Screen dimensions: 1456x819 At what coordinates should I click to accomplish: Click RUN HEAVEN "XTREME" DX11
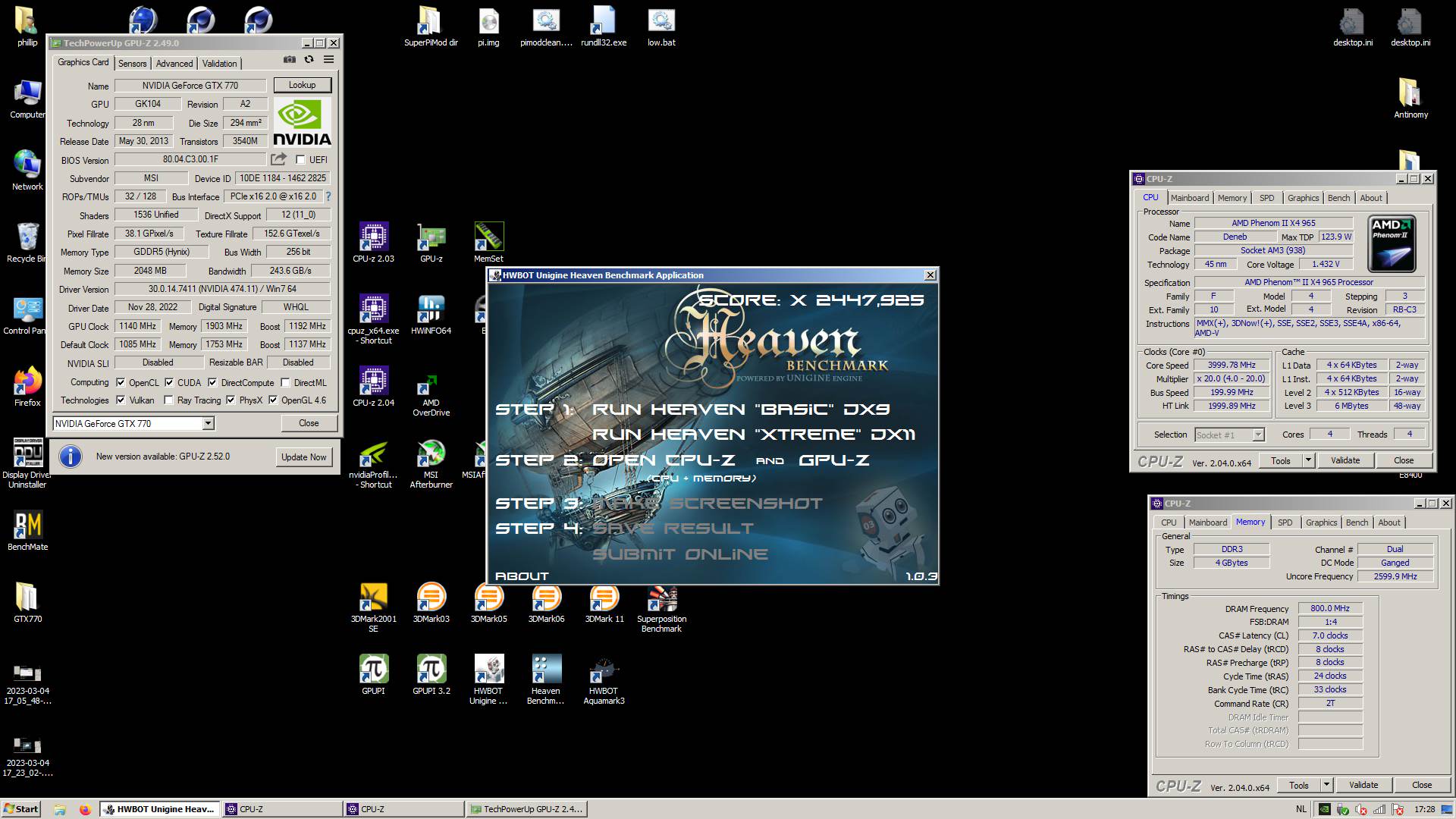point(753,435)
